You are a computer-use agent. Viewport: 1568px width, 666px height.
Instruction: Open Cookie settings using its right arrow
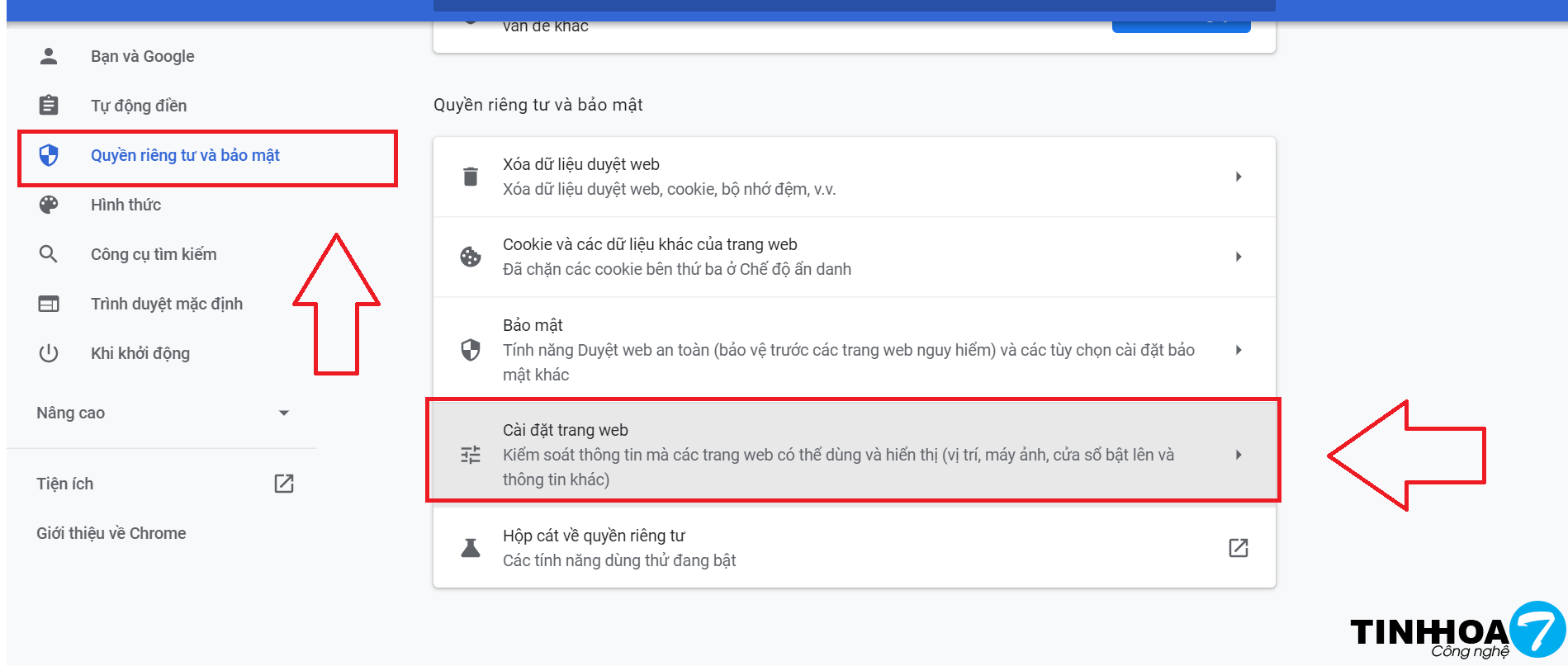[1239, 257]
